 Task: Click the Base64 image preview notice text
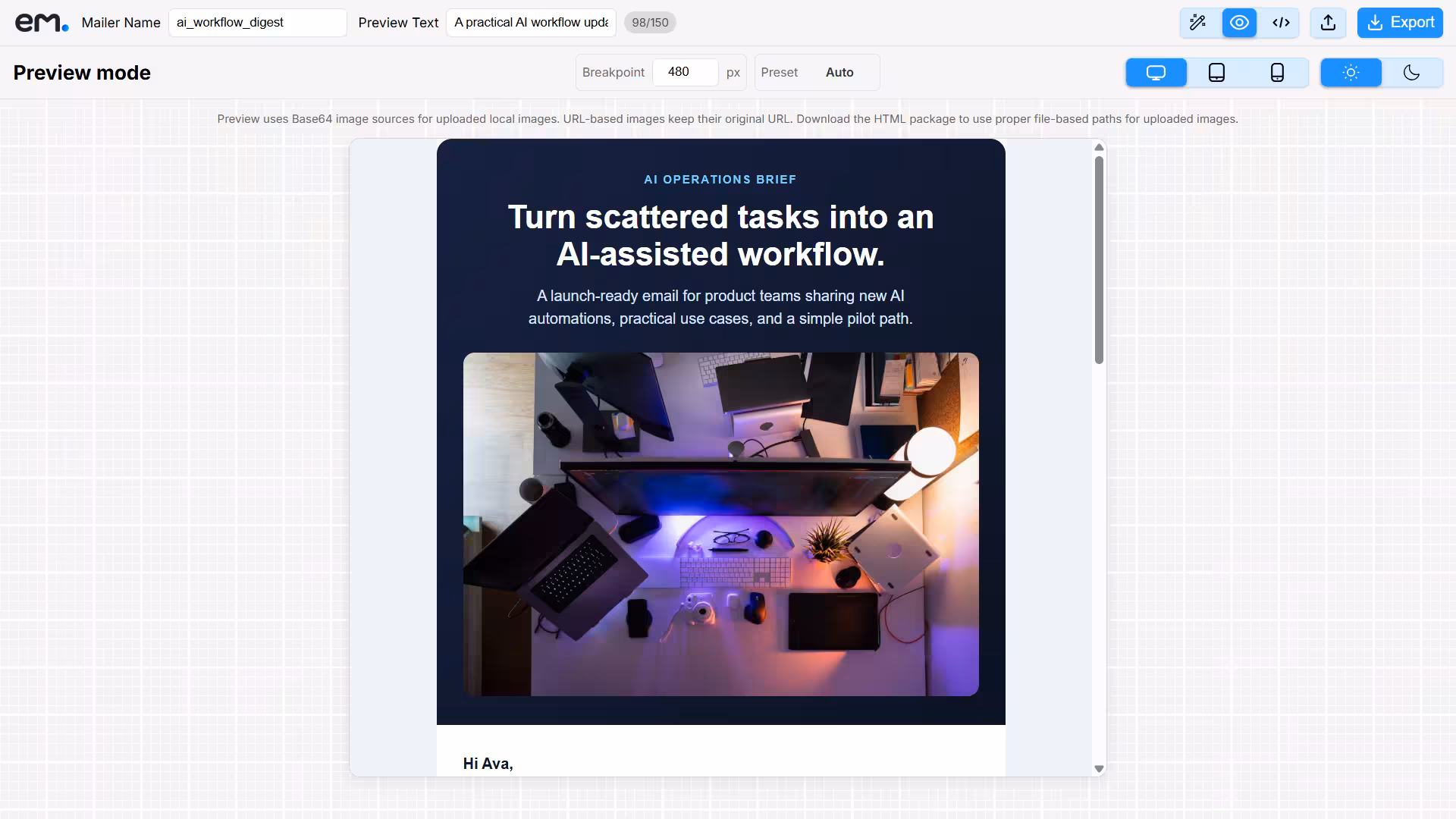pyautogui.click(x=727, y=119)
